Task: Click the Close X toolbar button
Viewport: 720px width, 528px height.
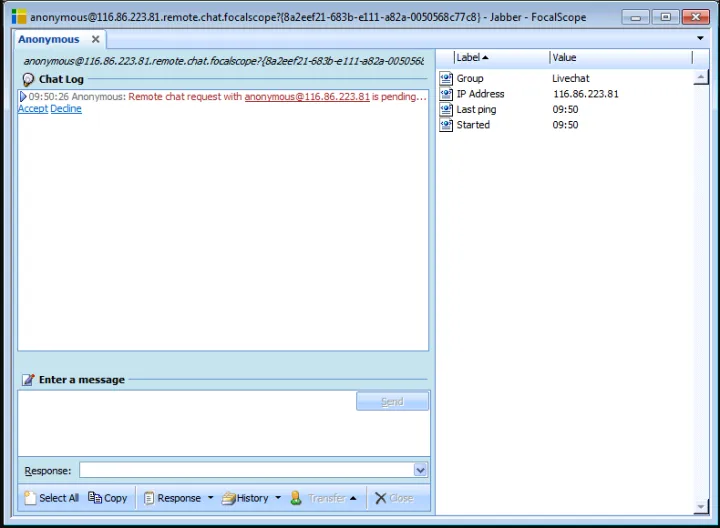Action: click(394, 498)
